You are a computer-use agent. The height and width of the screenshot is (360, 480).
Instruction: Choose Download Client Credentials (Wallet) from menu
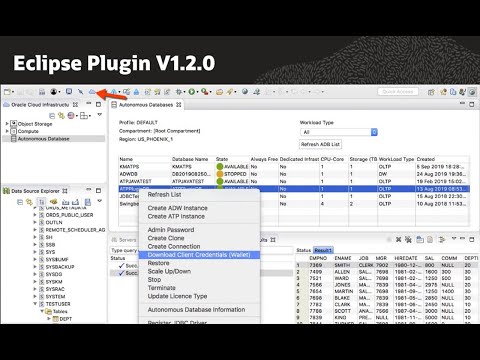[x=199, y=255]
